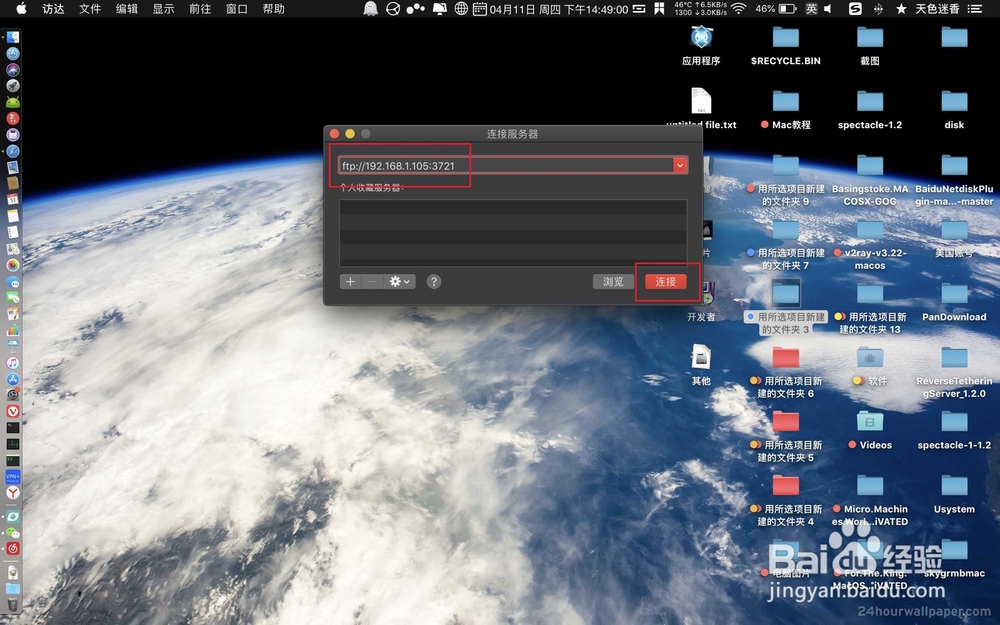Click the battery indicator in the menu bar
The image size is (1000, 625).
tap(785, 9)
